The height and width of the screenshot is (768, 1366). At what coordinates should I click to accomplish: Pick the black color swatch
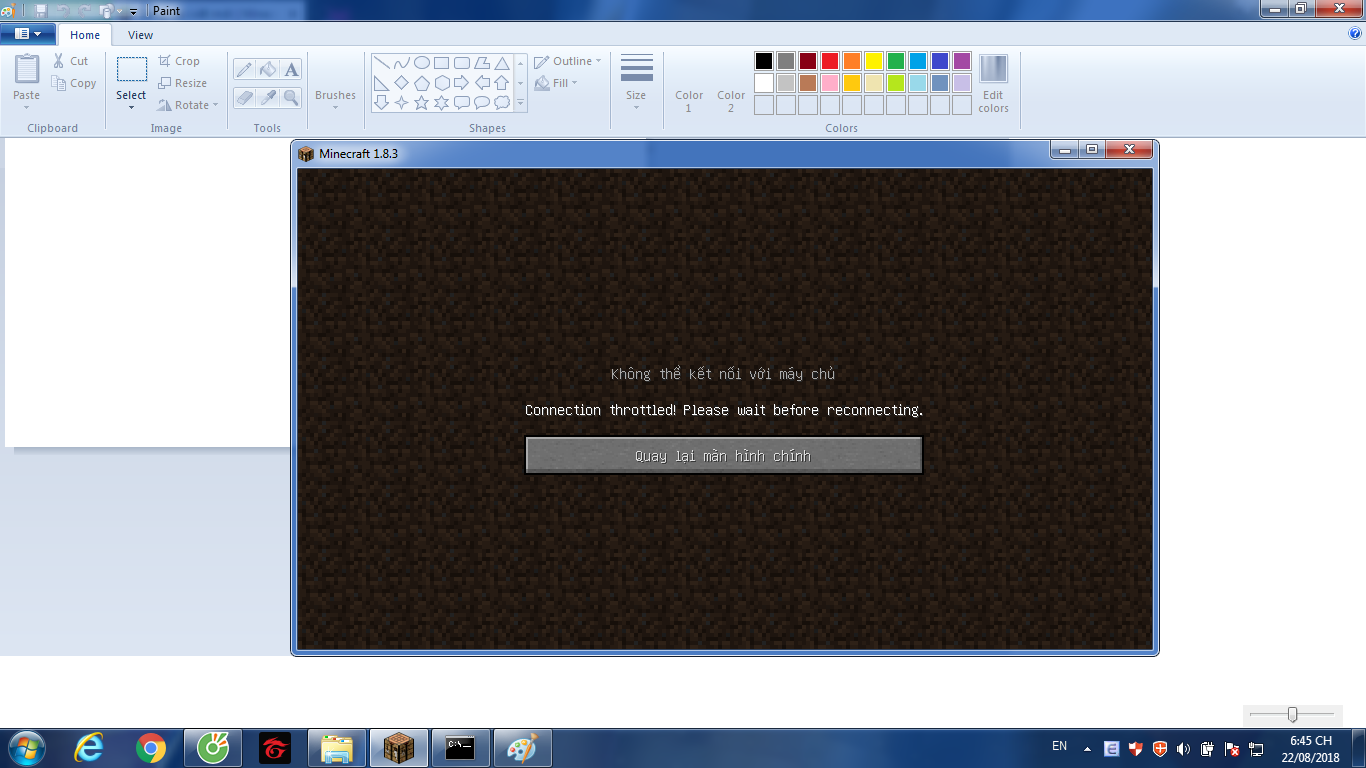(x=764, y=61)
